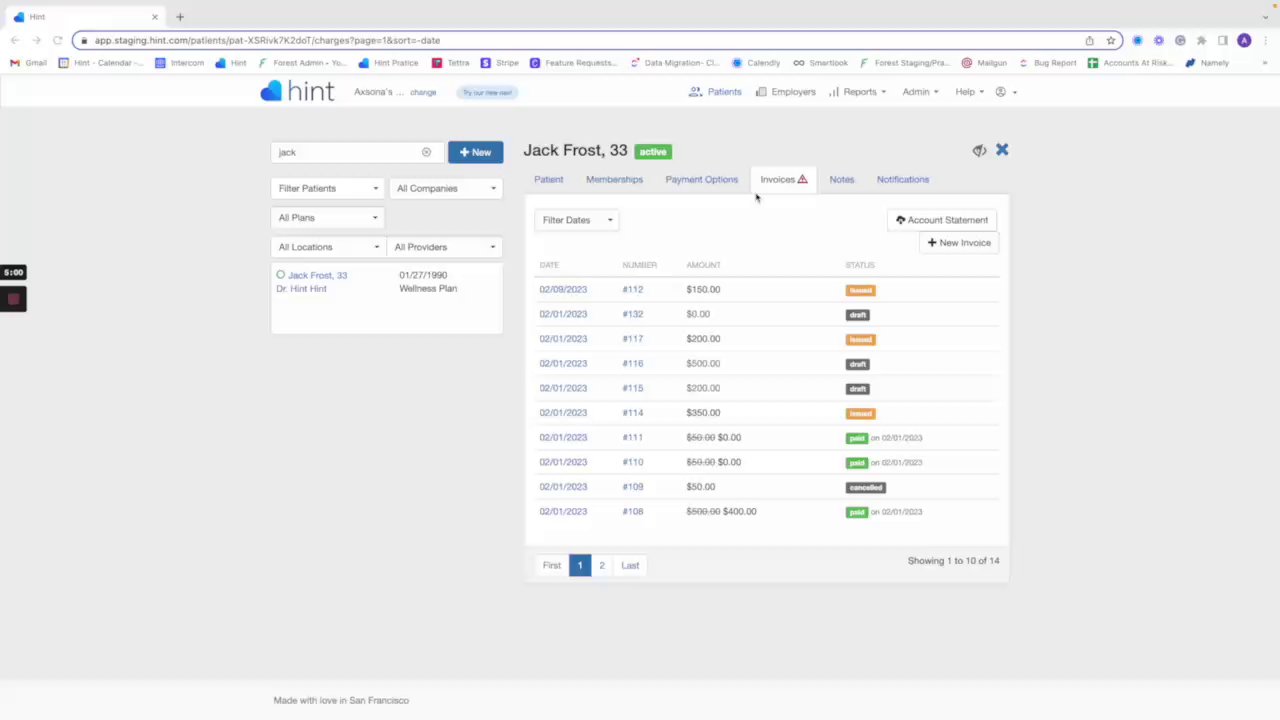This screenshot has width=1280, height=720.
Task: Click 02/09/2023 date link
Action: tap(563, 290)
